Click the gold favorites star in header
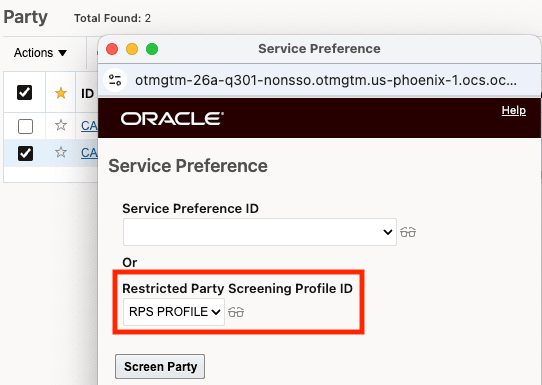Screen dimensions: 542x385 (x=61, y=93)
